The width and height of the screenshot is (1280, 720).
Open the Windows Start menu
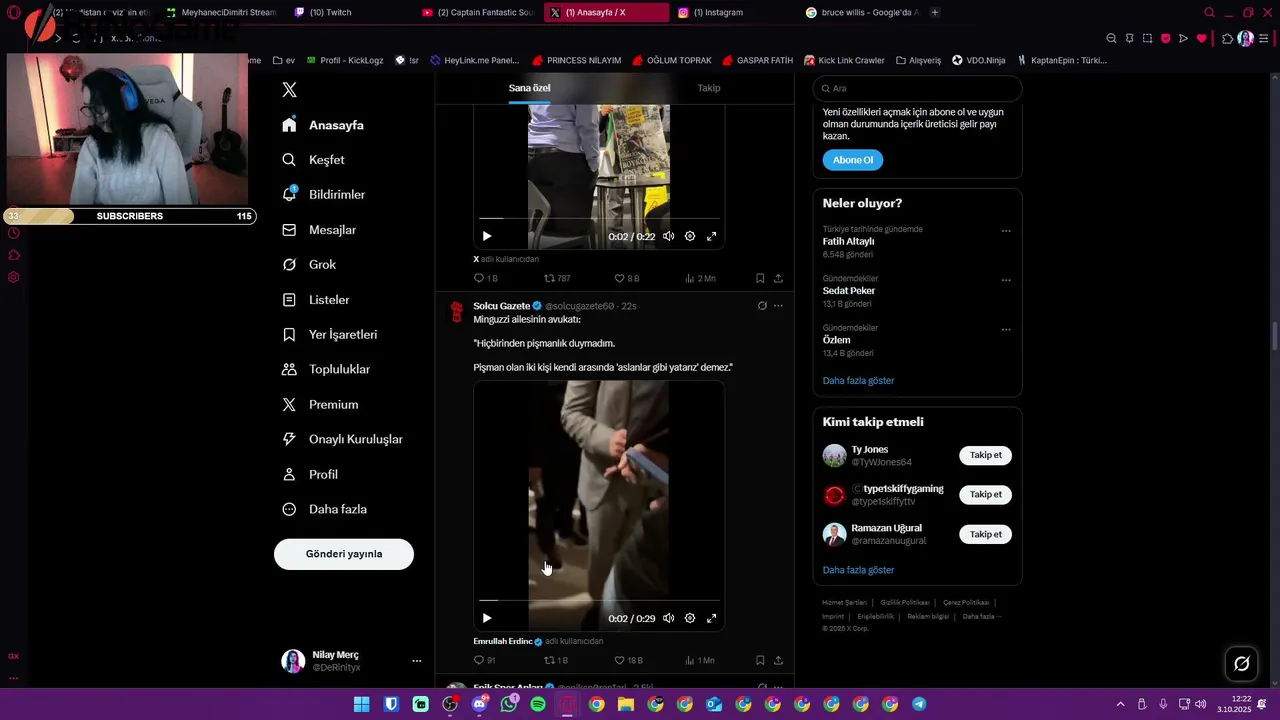click(x=362, y=704)
